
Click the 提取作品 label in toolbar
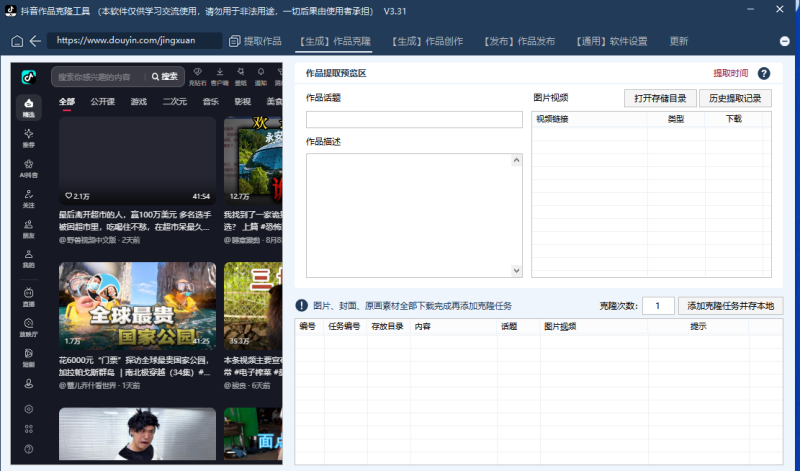(x=262, y=41)
